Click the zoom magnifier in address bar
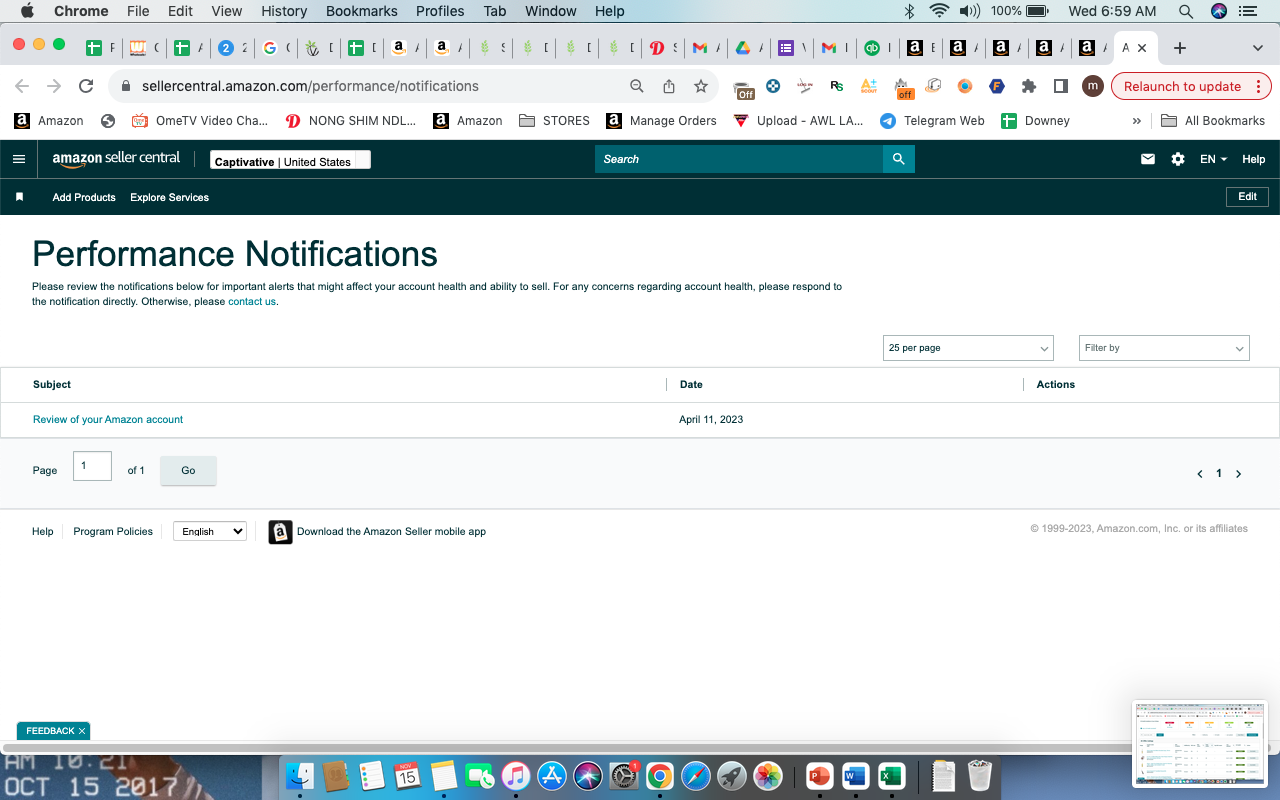The width and height of the screenshot is (1280, 800). pos(637,86)
